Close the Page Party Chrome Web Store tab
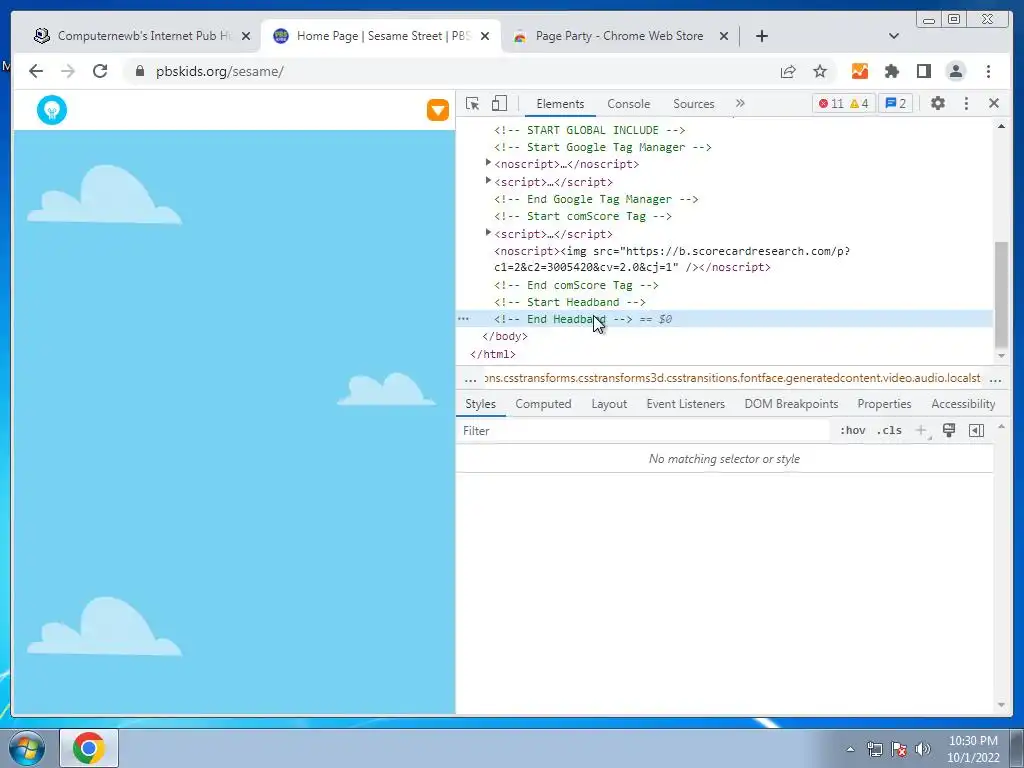Viewport: 1024px width, 768px height. 724,36
